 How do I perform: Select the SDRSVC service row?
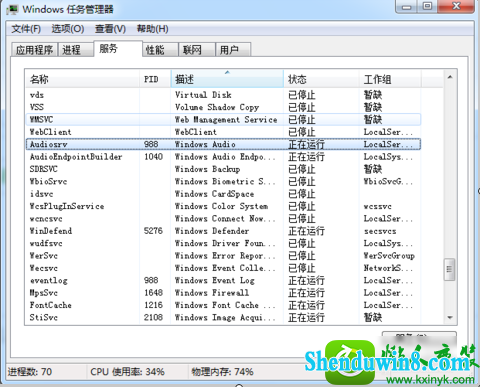pos(223,169)
